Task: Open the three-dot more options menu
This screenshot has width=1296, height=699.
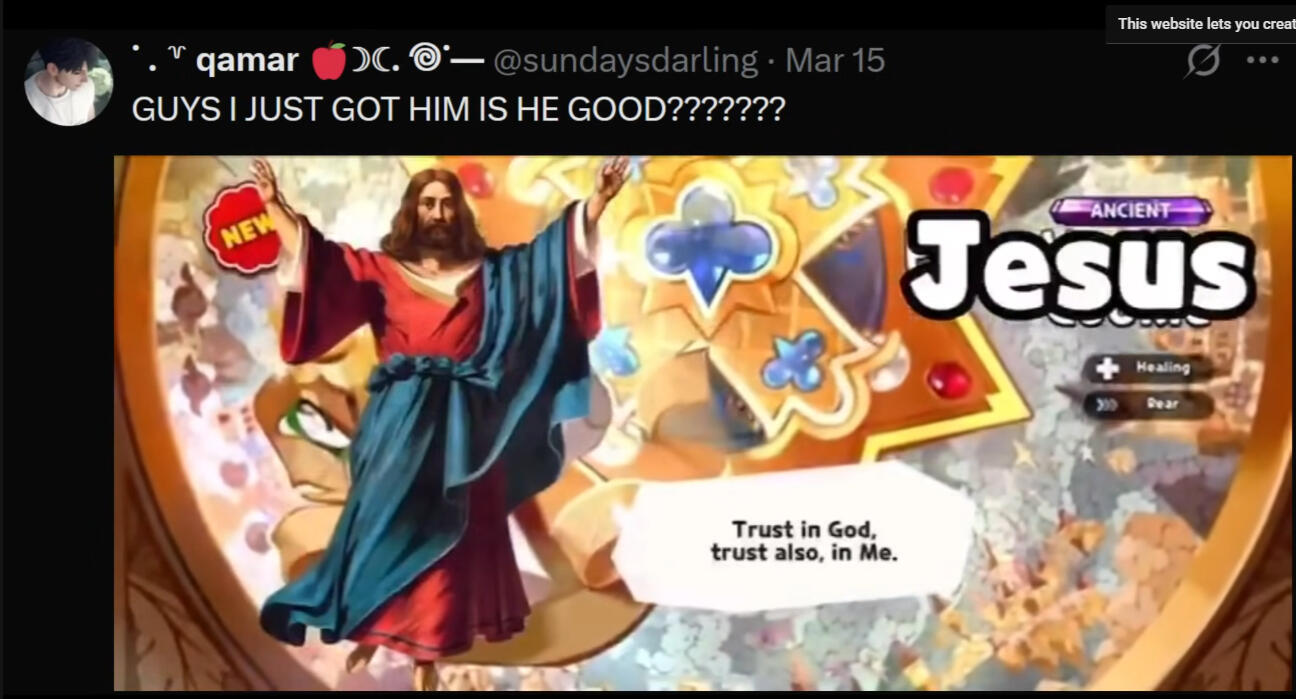Action: point(1262,60)
